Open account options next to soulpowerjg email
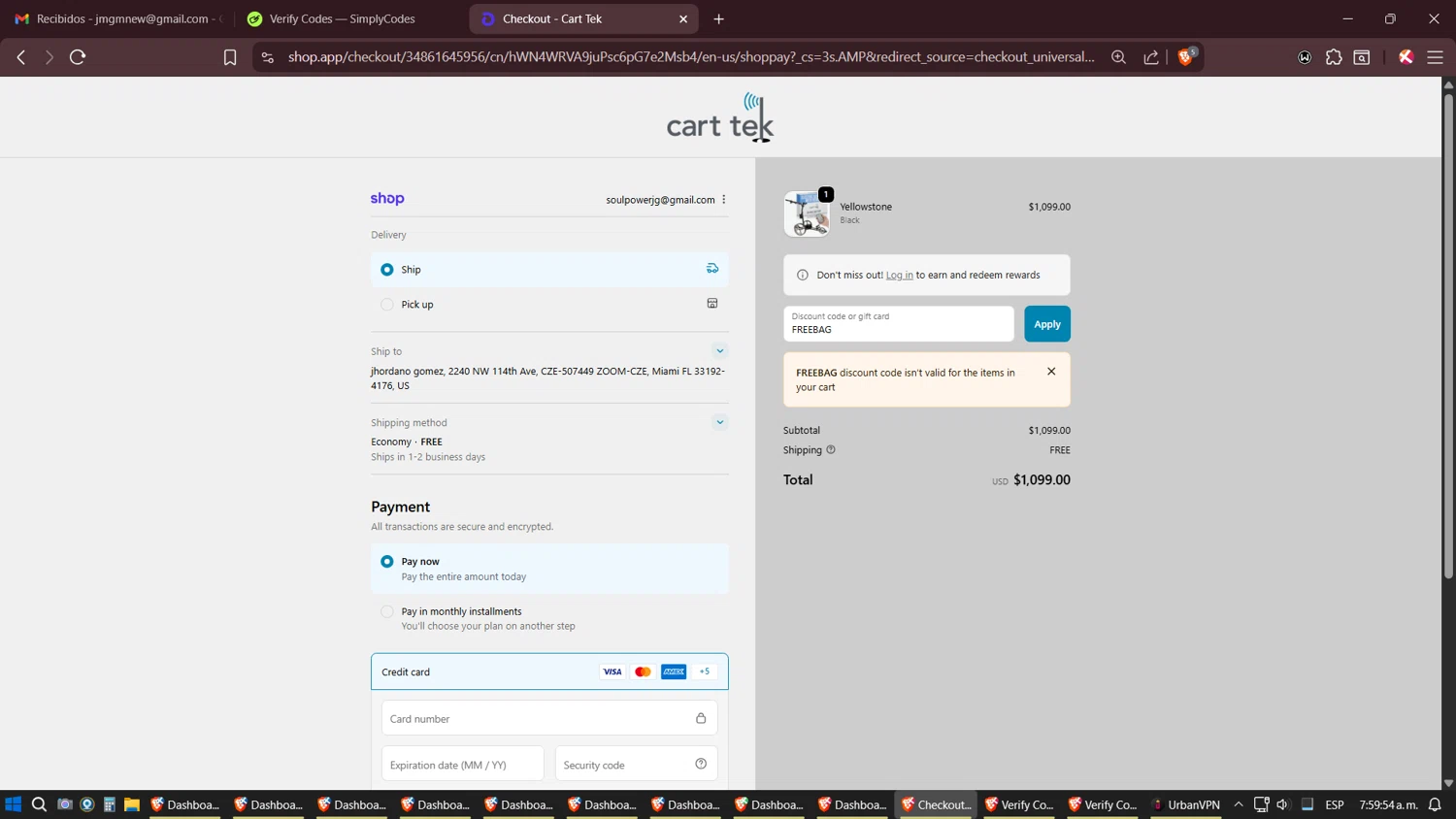1456x819 pixels. point(724,200)
